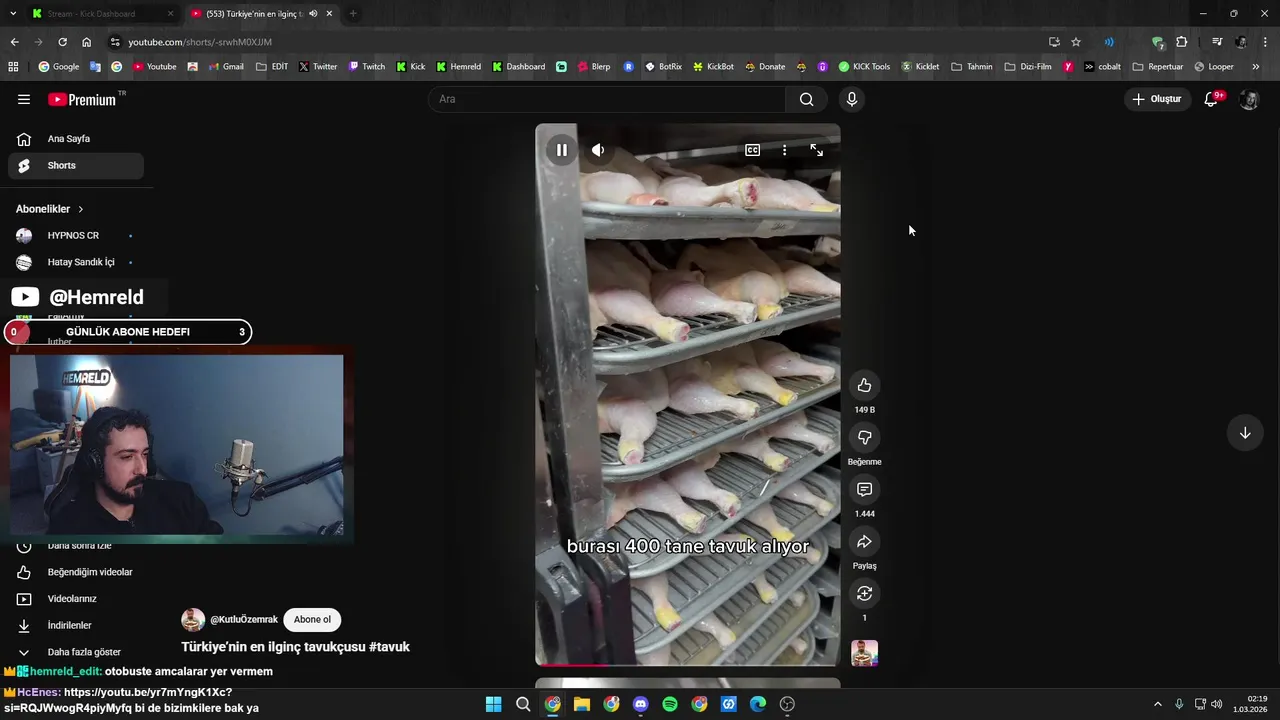Open Spotify from the taskbar
This screenshot has width=1280, height=720.
pos(670,704)
